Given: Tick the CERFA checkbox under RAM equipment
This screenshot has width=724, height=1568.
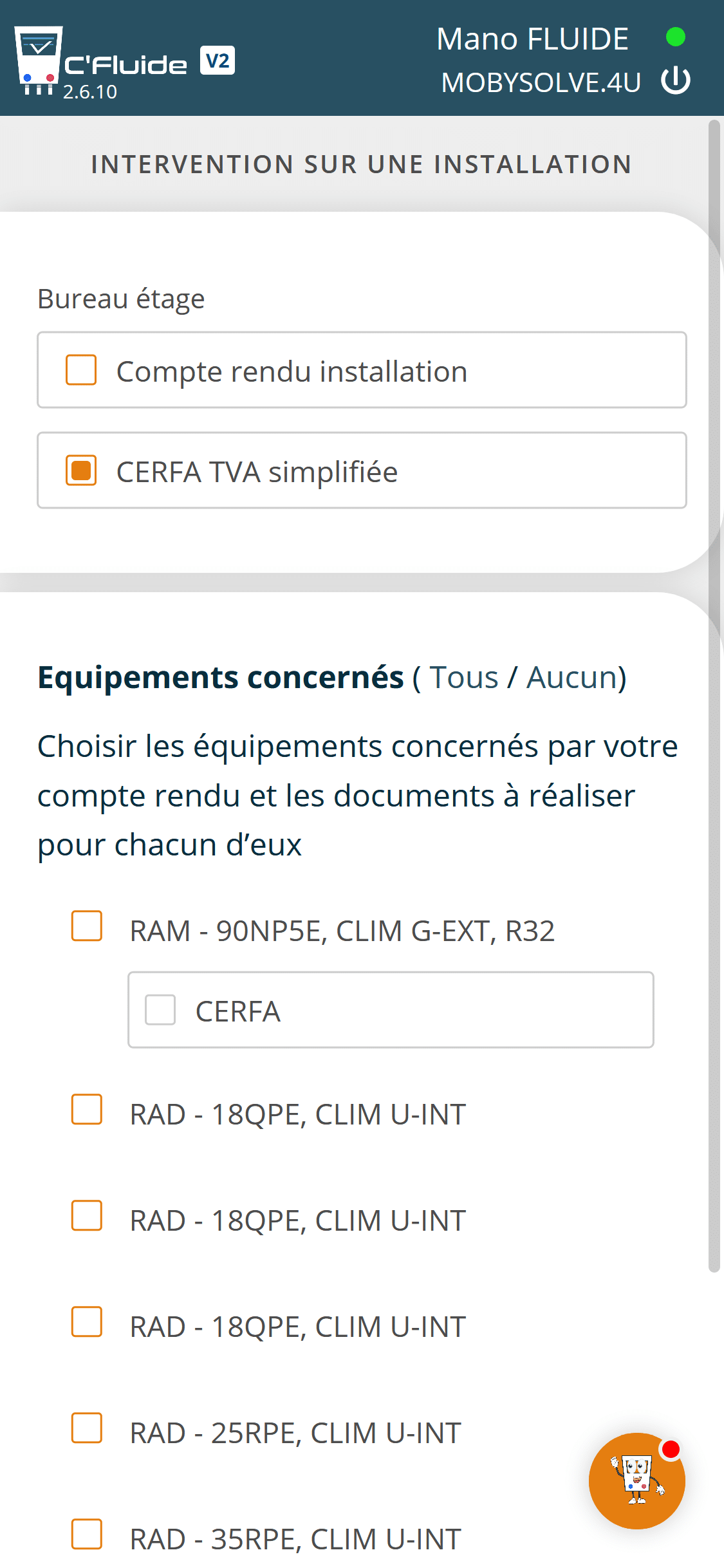Looking at the screenshot, I should click(x=160, y=1009).
